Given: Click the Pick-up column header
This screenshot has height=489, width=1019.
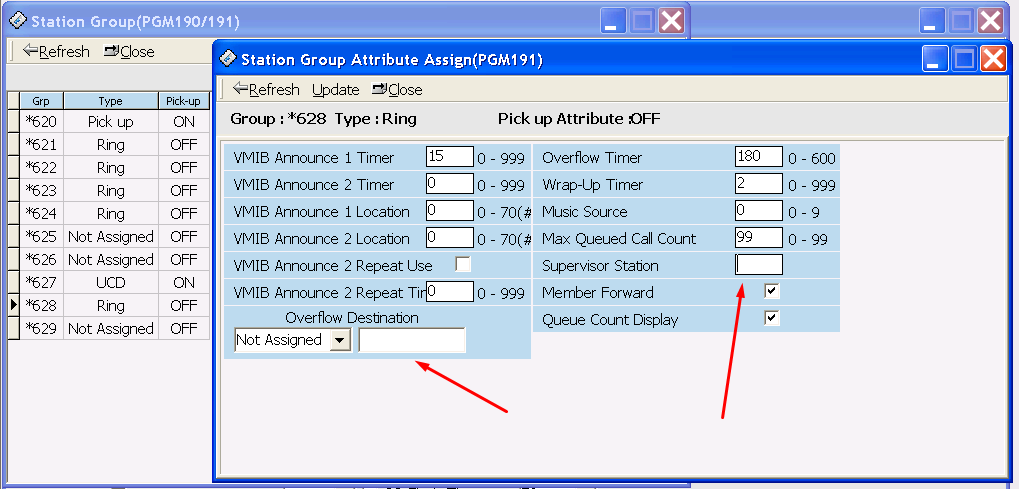Looking at the screenshot, I should [183, 101].
